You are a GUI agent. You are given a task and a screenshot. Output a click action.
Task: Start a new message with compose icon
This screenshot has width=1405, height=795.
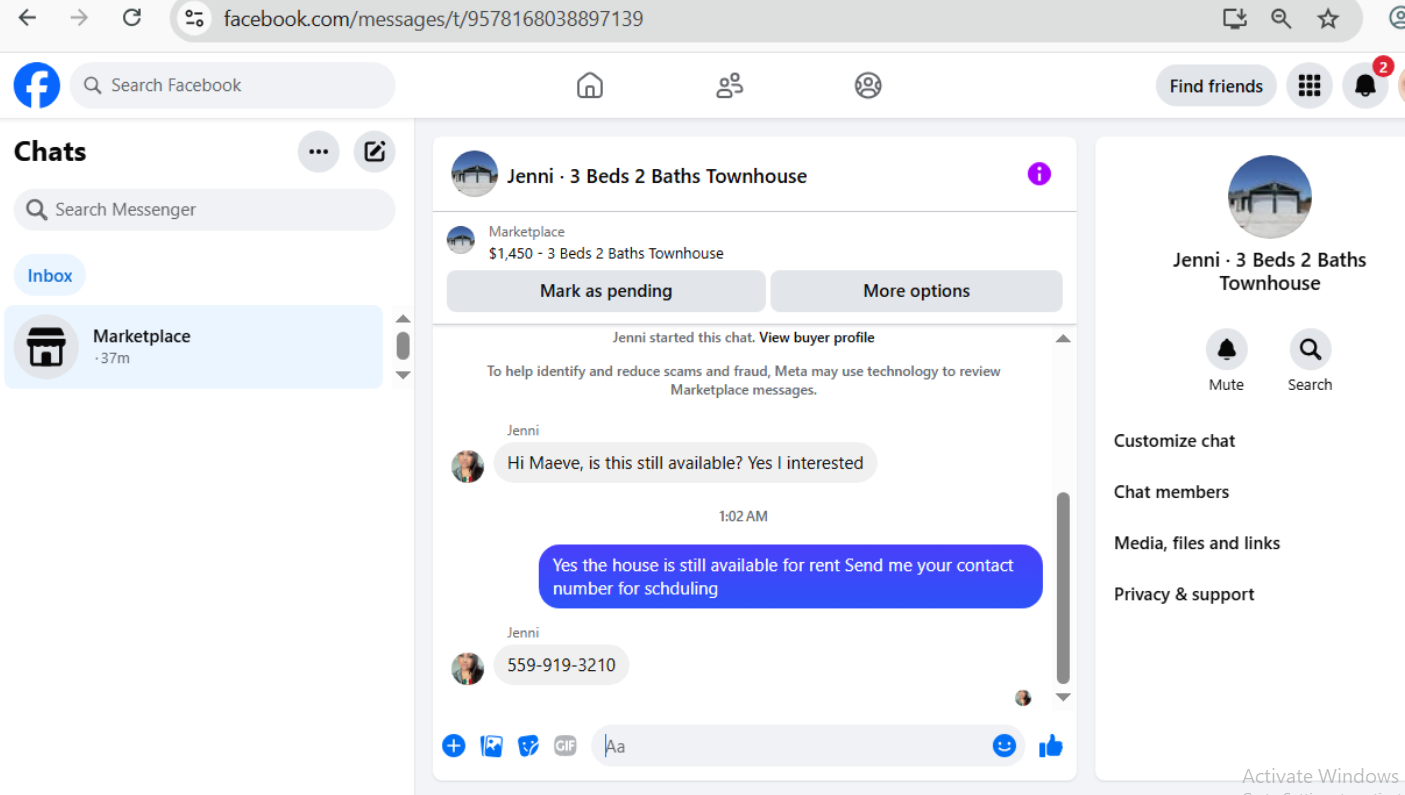point(375,152)
